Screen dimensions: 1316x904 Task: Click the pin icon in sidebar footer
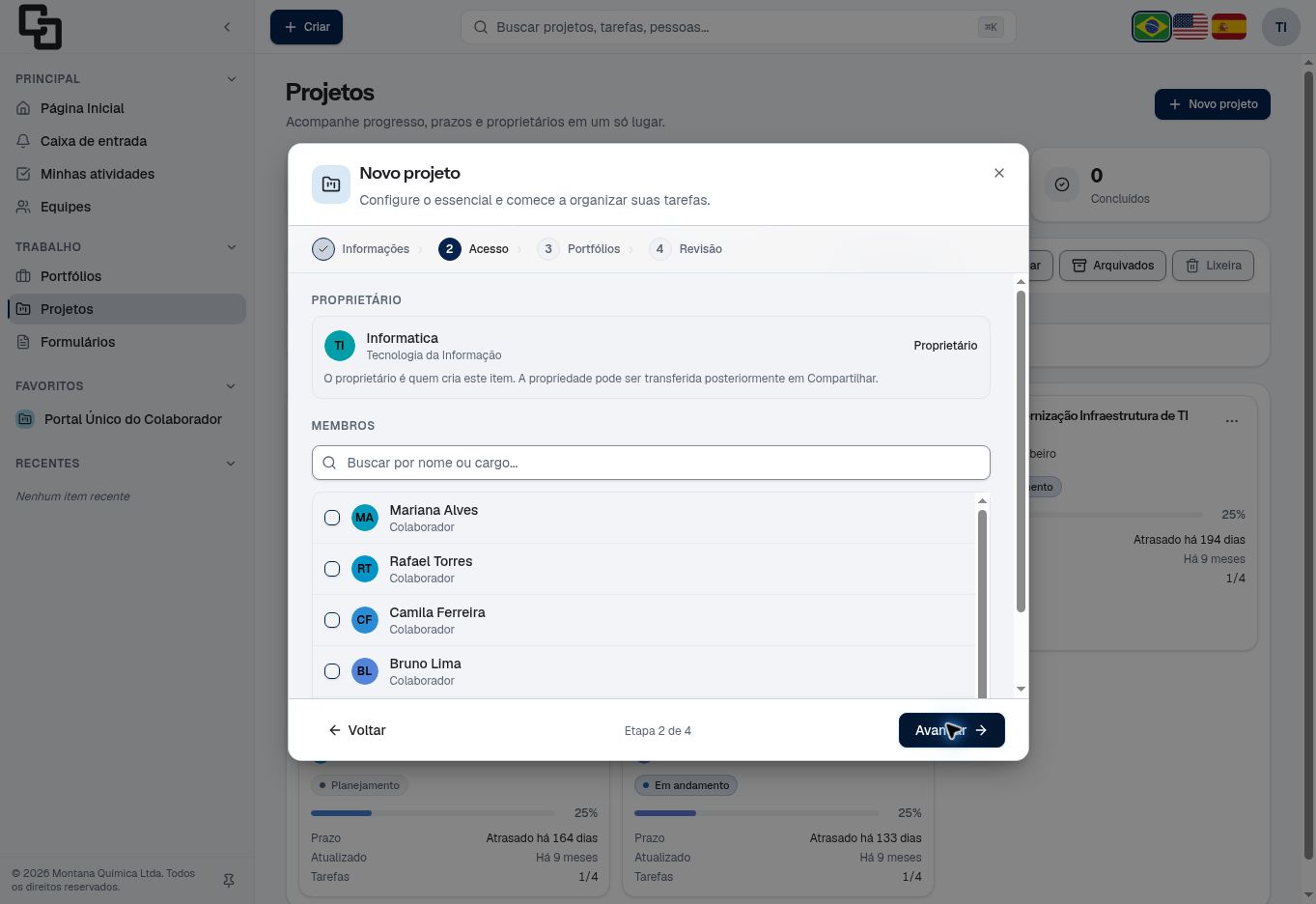click(x=229, y=881)
